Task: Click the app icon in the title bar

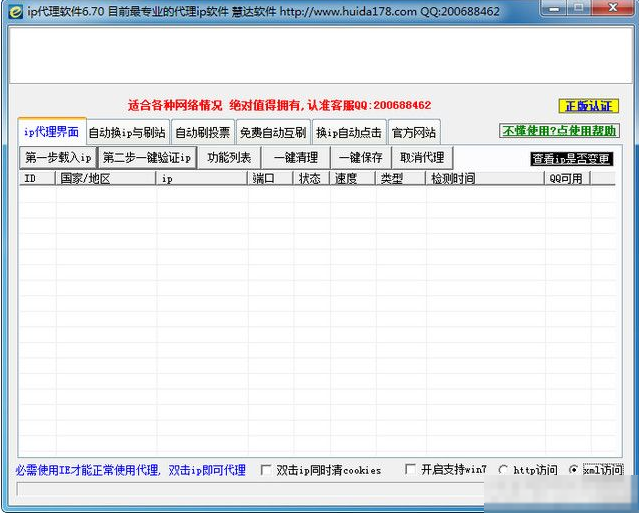Action: [x=12, y=13]
